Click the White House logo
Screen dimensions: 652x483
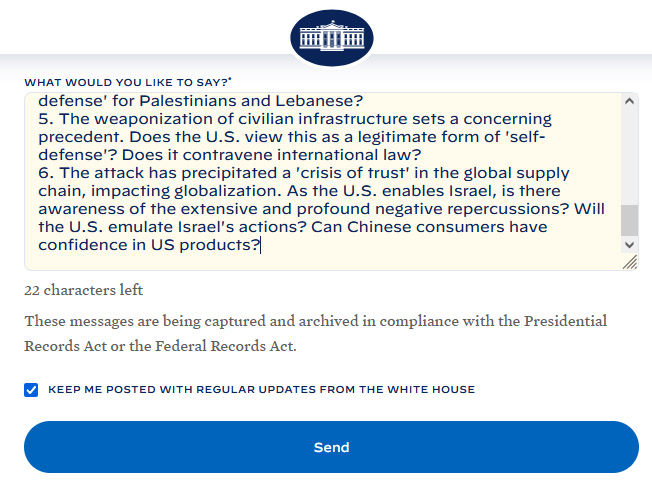point(331,38)
